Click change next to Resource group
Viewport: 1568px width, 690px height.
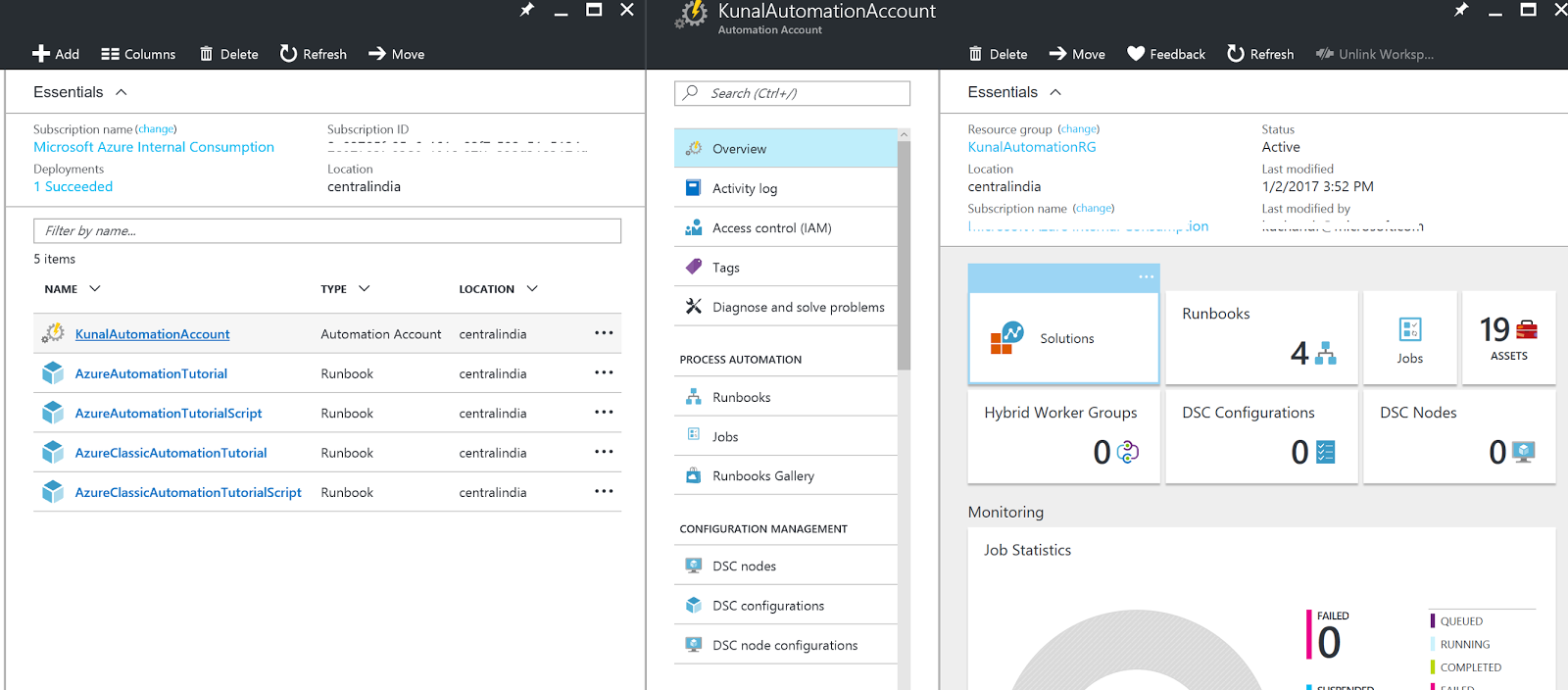click(x=1079, y=129)
